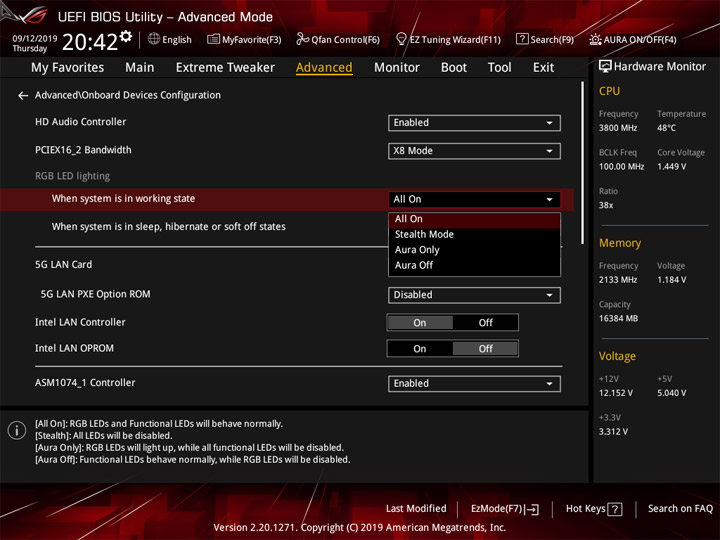
Task: Switch to EzMode(F7)
Action: pos(505,509)
